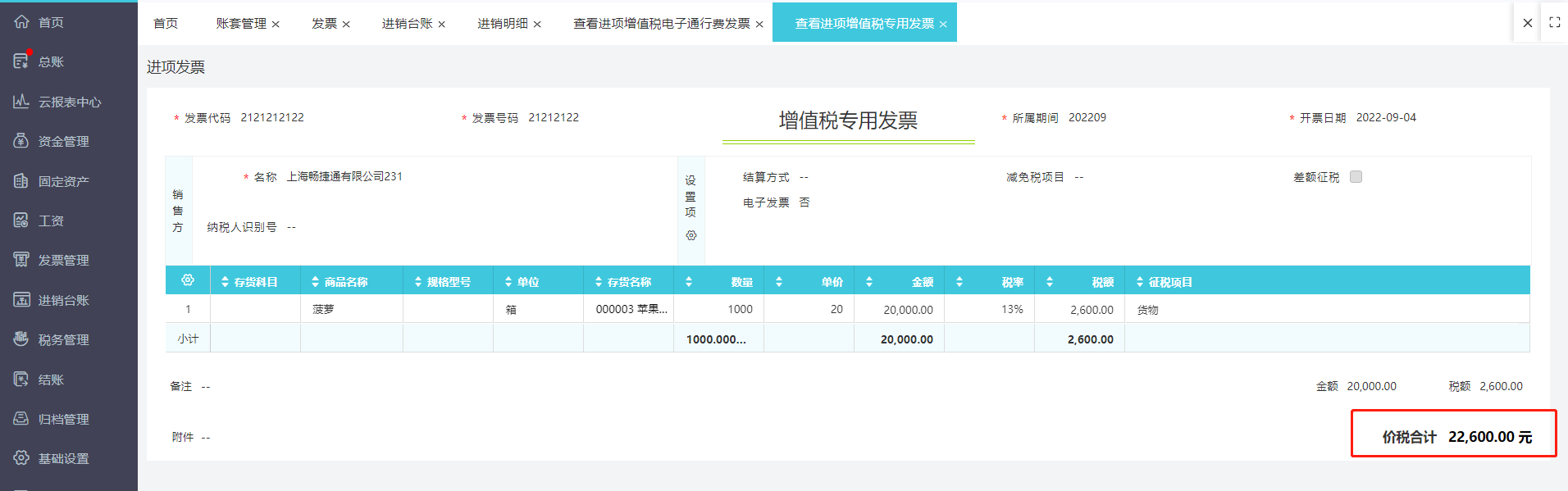This screenshot has width=1568, height=491.
Task: Open 云报表中心 chart icon in sidebar
Action: pos(21,101)
